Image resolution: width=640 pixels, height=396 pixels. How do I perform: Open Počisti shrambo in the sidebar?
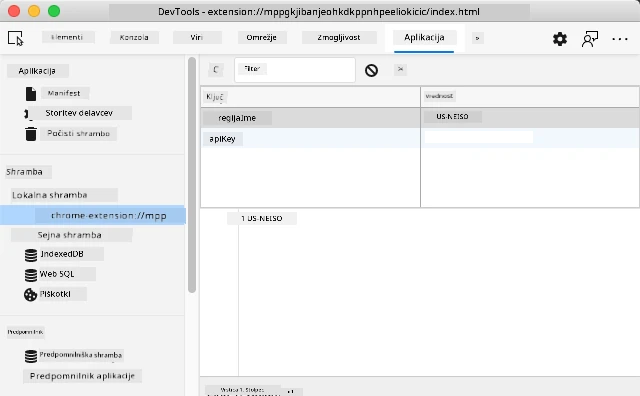78,133
